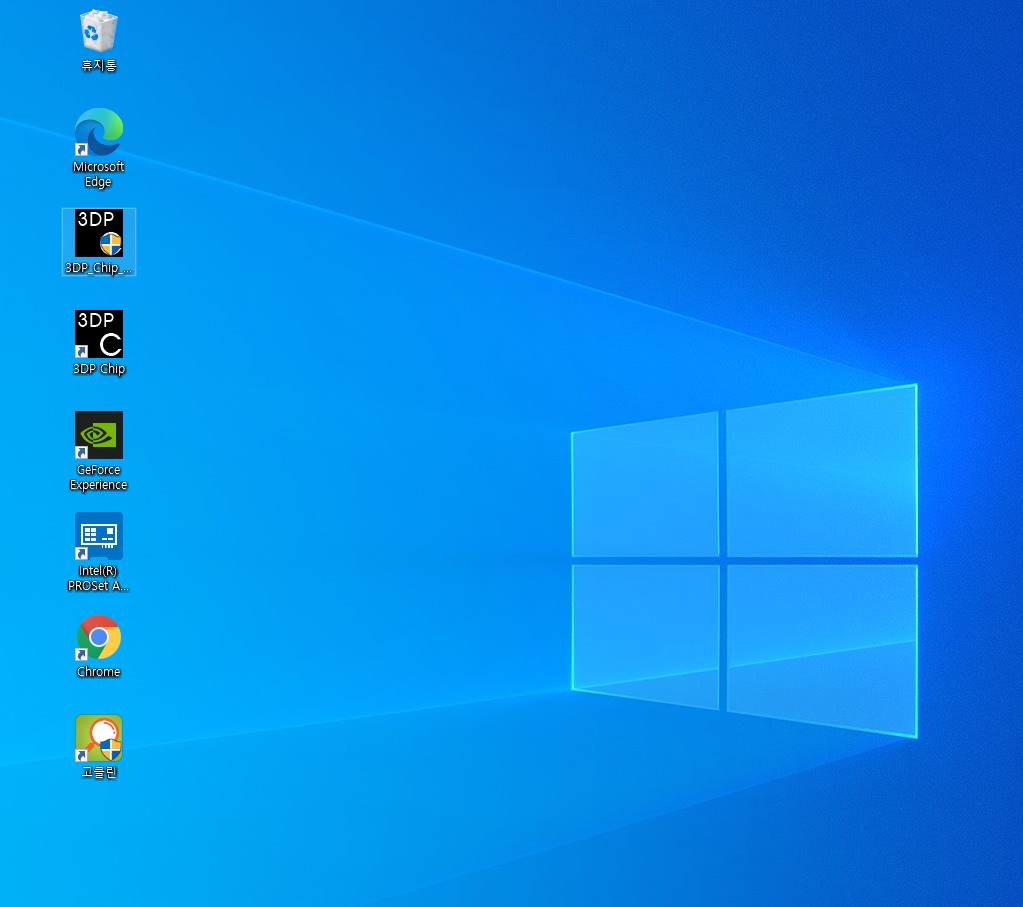Click the '고클린' label text
The width and height of the screenshot is (1023, 907).
pyautogui.click(x=99, y=773)
